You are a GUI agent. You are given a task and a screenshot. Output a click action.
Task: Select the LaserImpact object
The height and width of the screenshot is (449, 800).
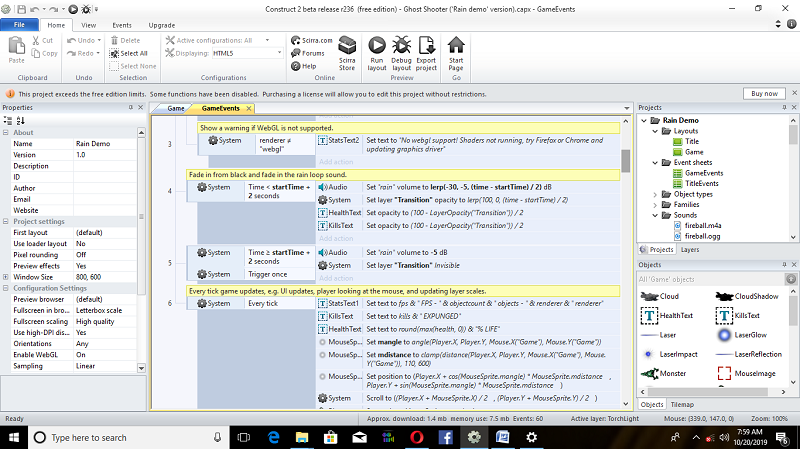click(669, 354)
